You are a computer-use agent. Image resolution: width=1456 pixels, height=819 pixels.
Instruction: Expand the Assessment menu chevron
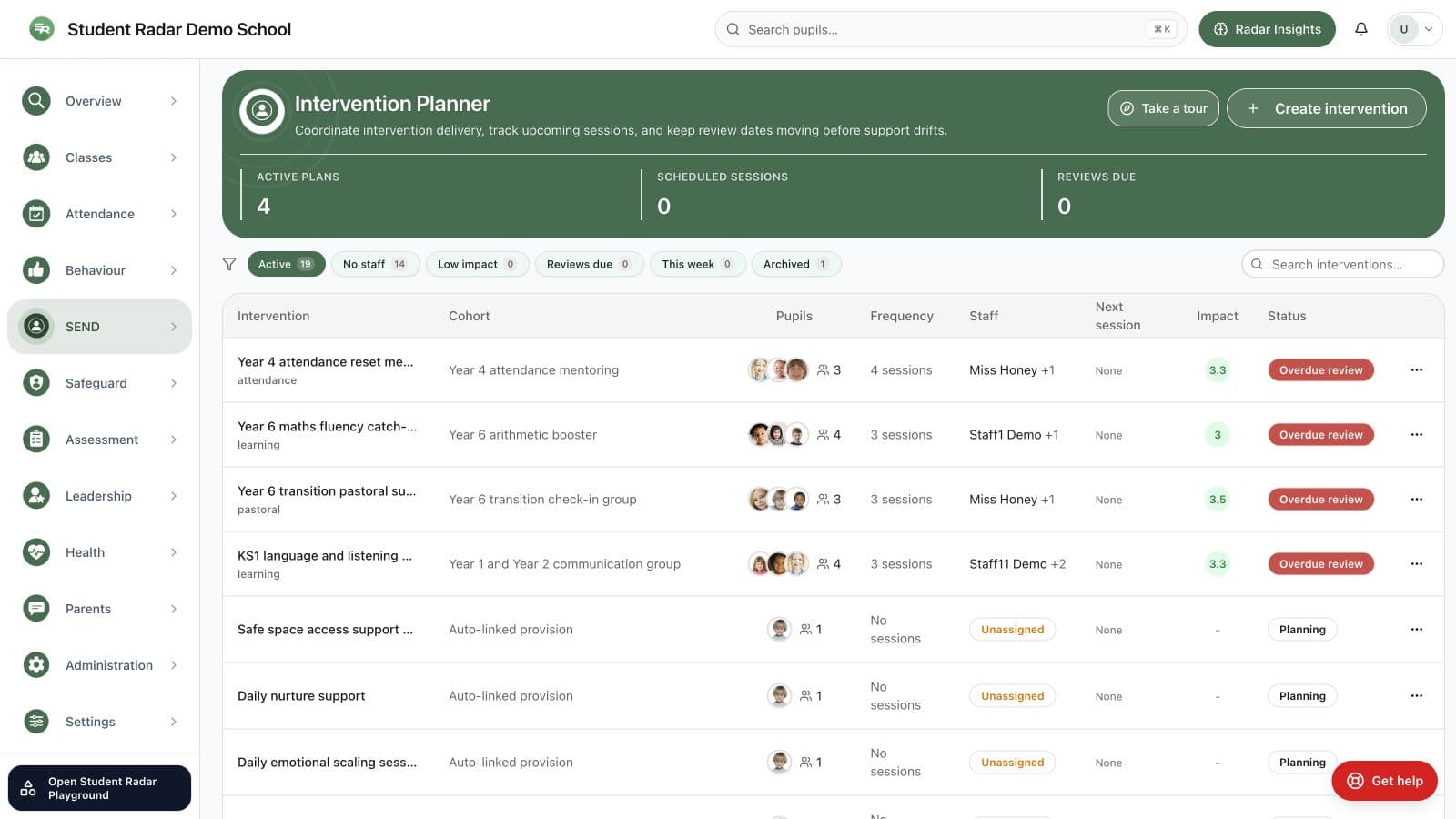click(x=174, y=440)
